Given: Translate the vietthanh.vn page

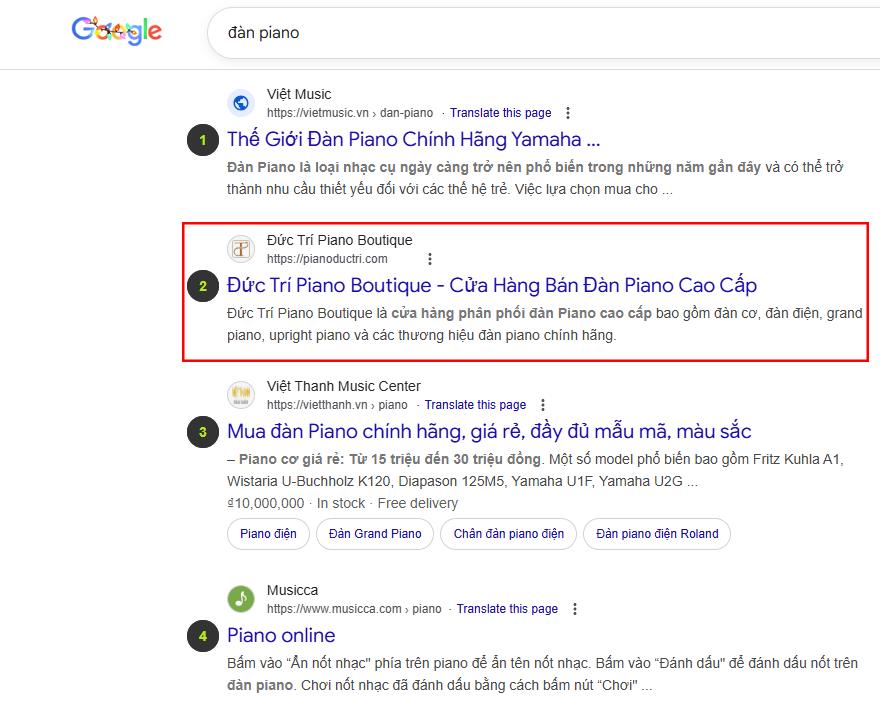Looking at the screenshot, I should 475,405.
